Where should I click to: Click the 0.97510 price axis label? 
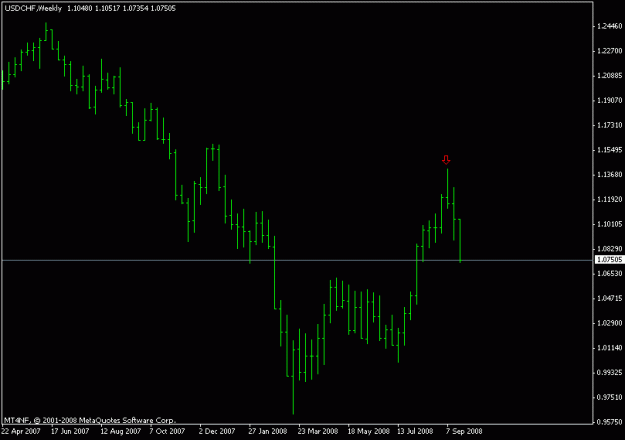(x=609, y=397)
